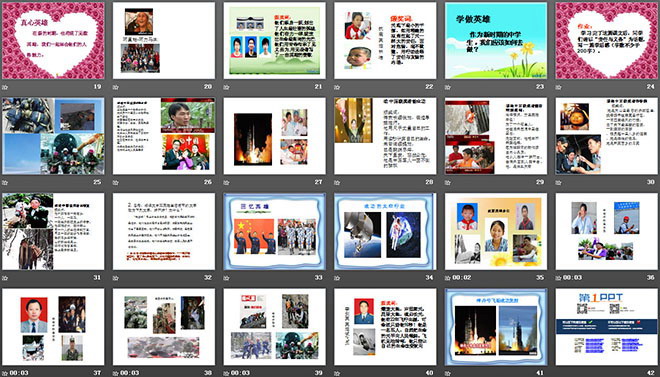Image resolution: width=660 pixels, height=377 pixels.
Task: Click slide number label 28
Action: point(429,182)
